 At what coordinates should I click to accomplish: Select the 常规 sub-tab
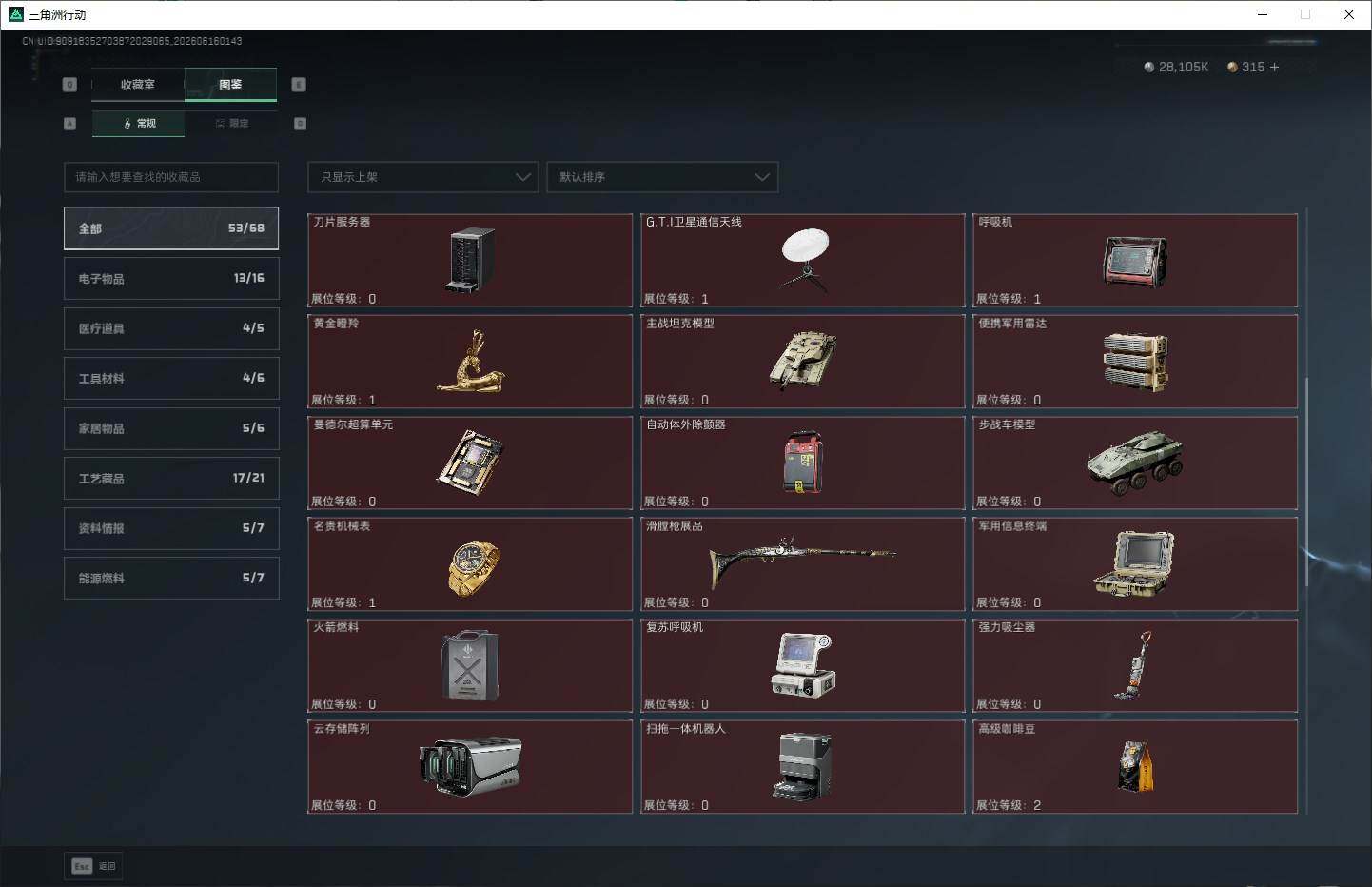click(139, 124)
